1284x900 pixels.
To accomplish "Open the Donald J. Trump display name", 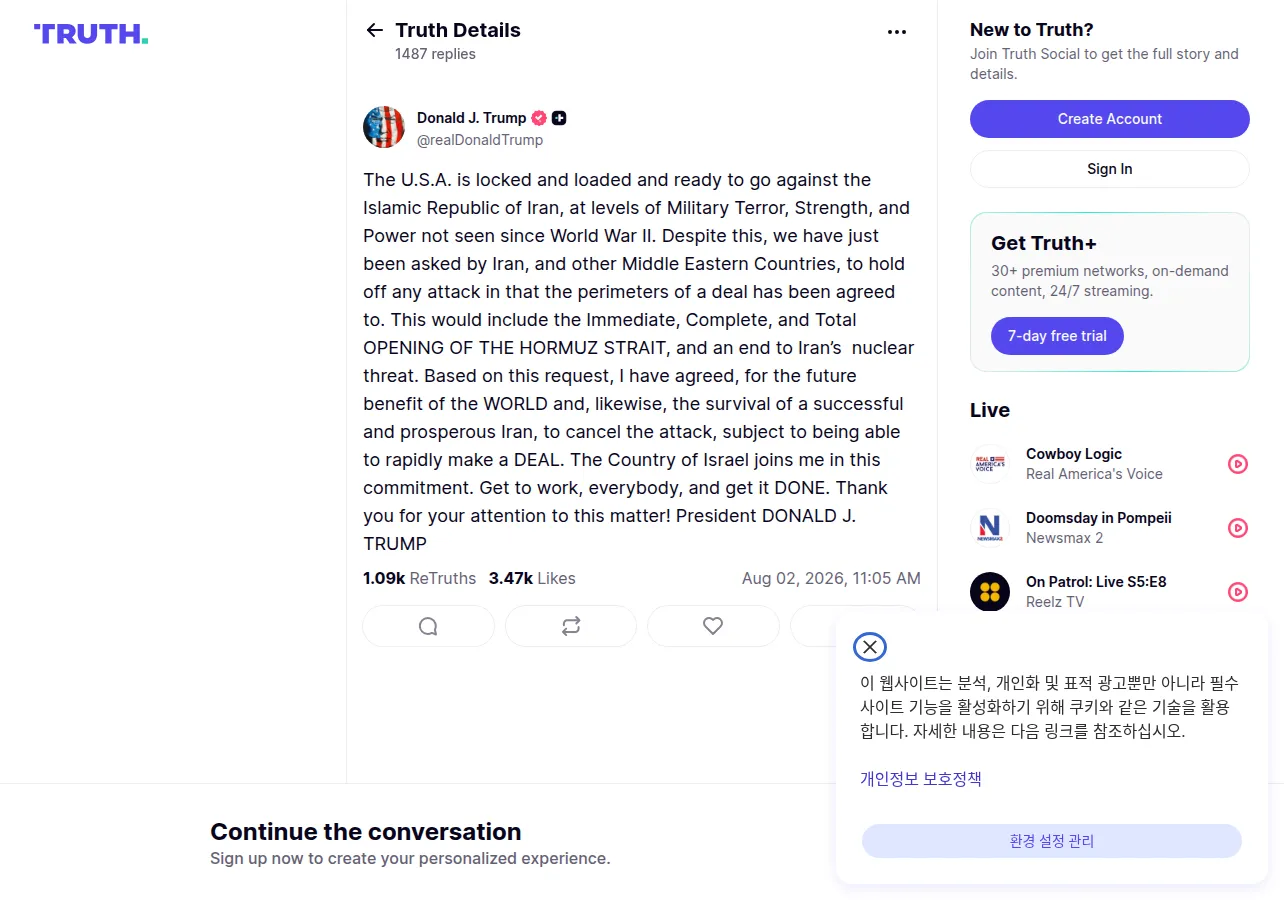I will [471, 118].
